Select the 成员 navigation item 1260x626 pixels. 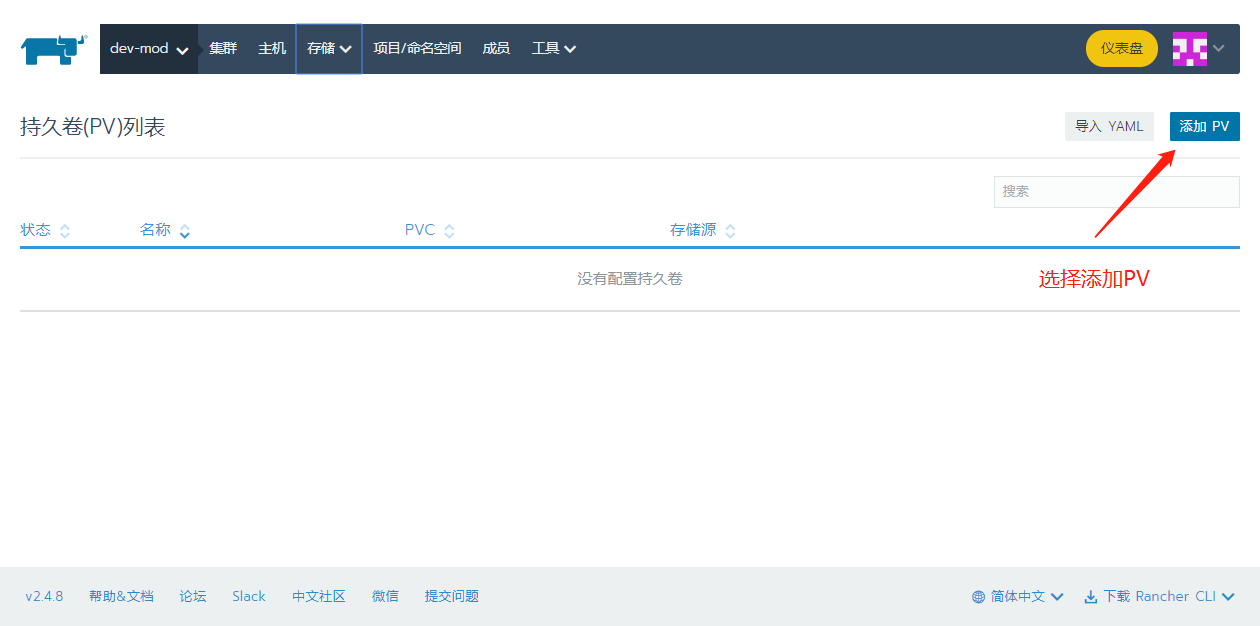(x=496, y=47)
